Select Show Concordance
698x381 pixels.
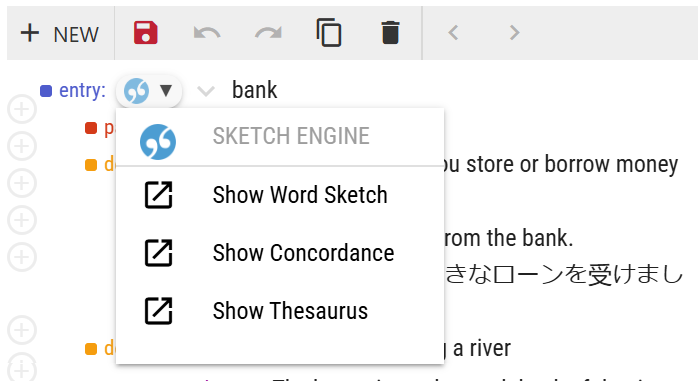(280, 253)
